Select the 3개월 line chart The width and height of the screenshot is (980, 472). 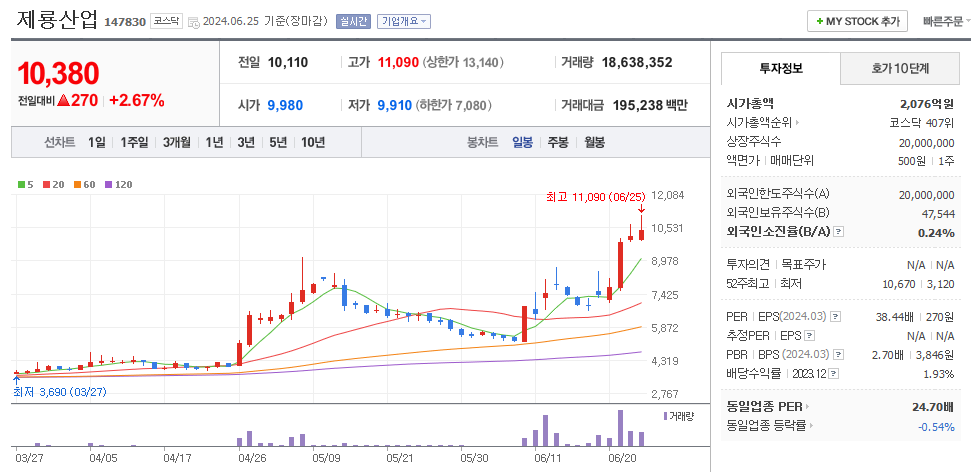click(x=176, y=142)
